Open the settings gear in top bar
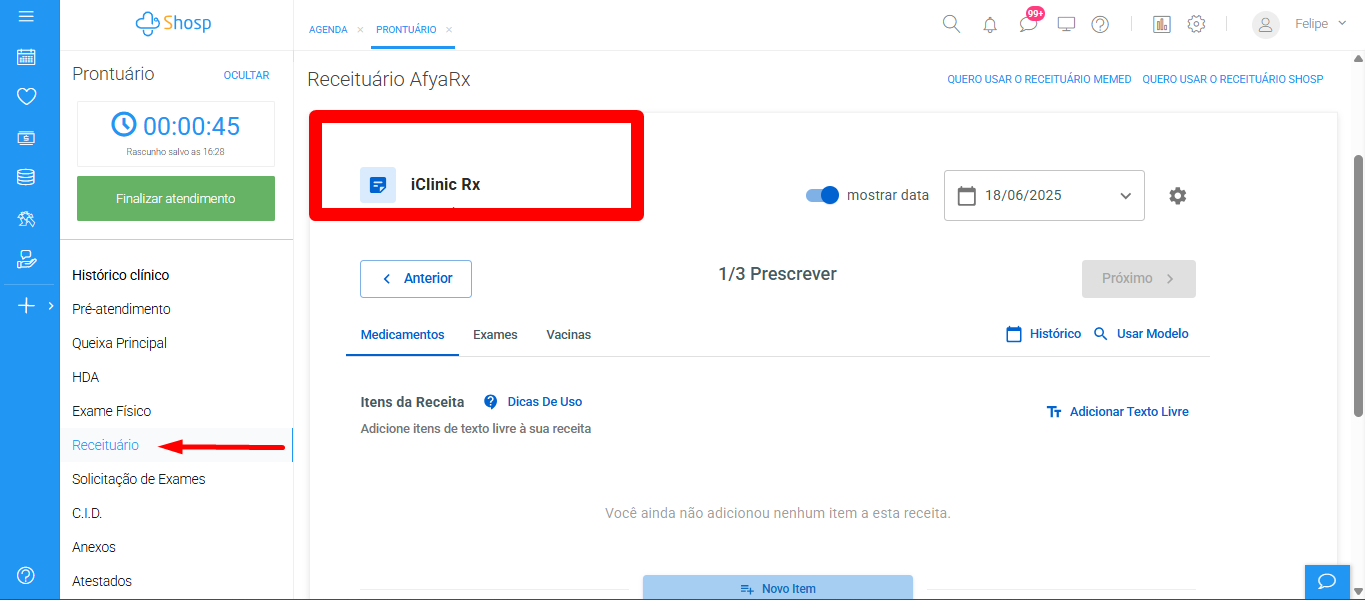 pos(1196,24)
